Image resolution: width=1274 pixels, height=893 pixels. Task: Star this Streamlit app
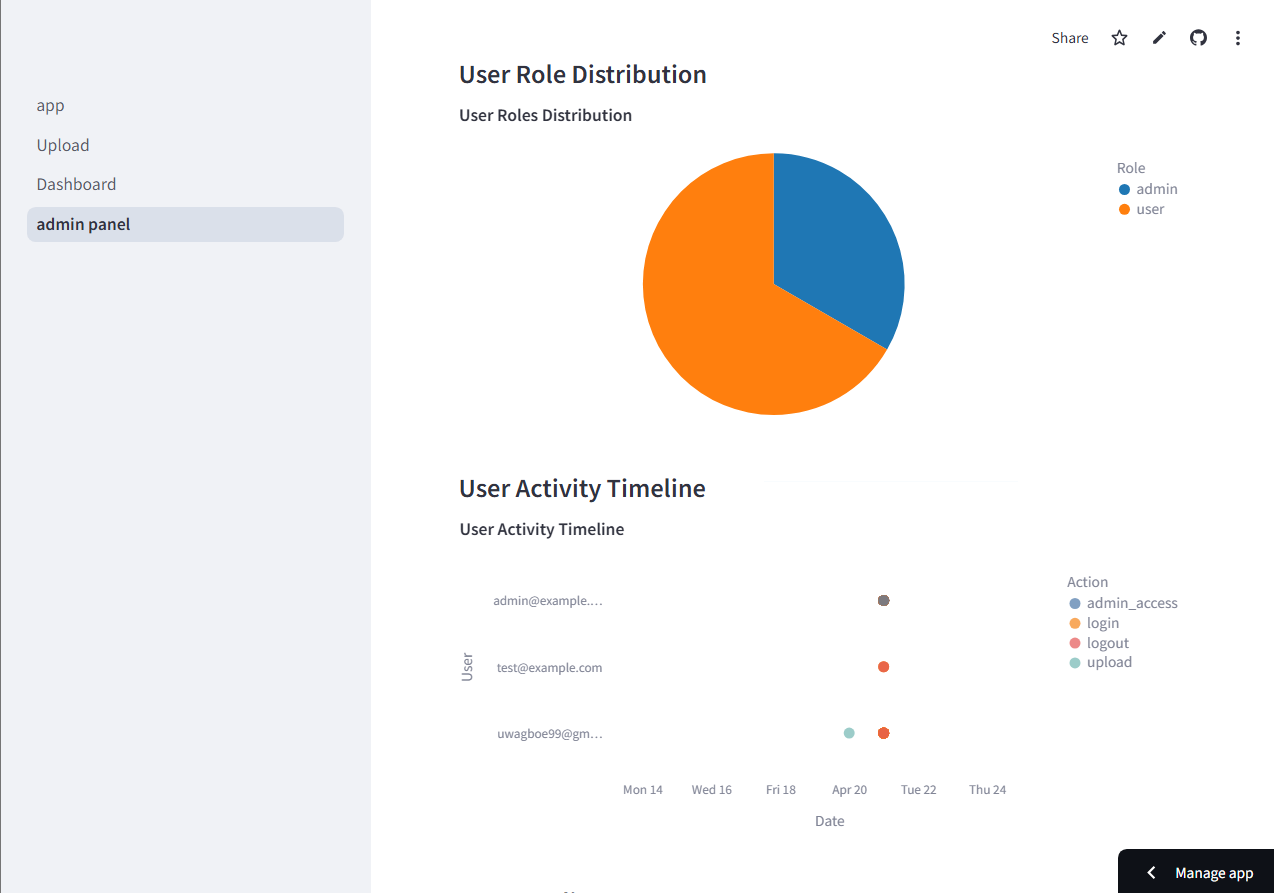coord(1118,37)
